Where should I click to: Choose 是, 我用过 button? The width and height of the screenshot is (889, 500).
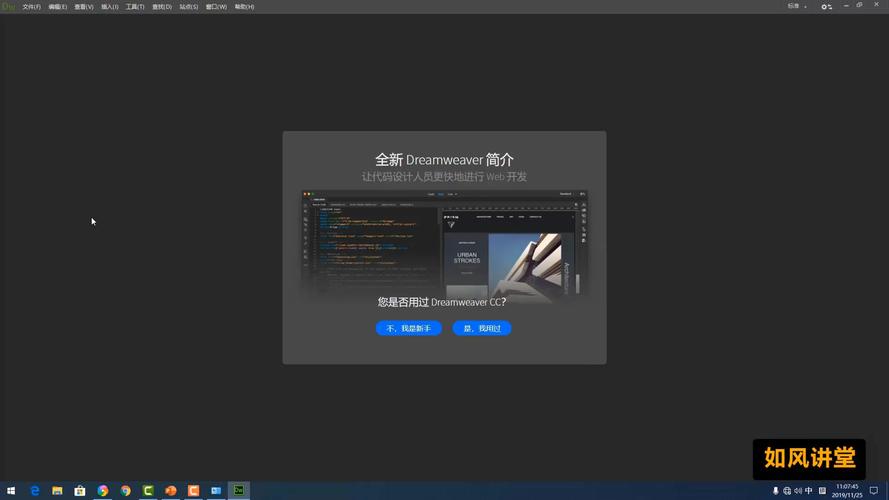coord(482,328)
